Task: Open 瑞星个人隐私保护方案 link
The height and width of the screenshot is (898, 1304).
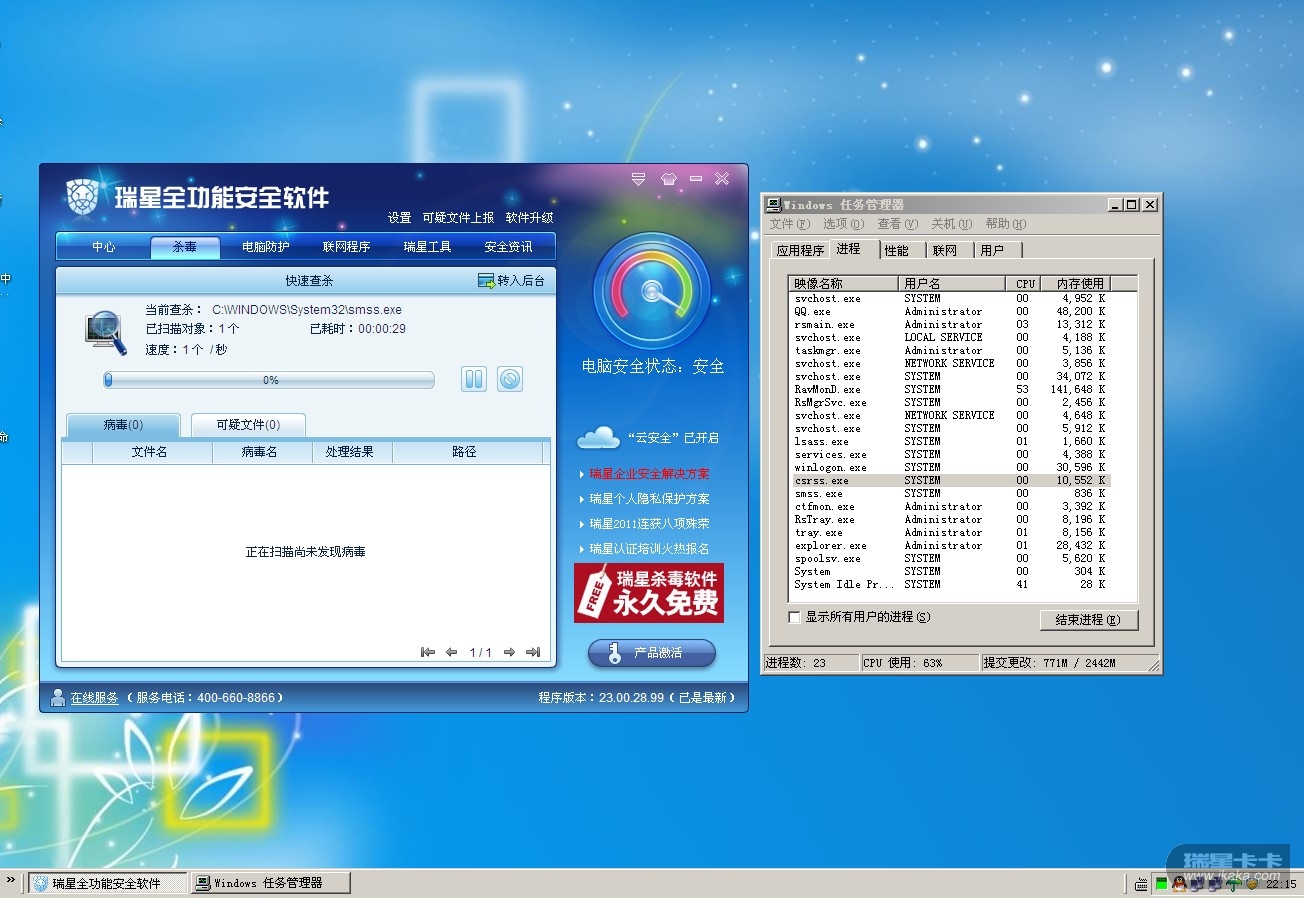Action: point(649,499)
